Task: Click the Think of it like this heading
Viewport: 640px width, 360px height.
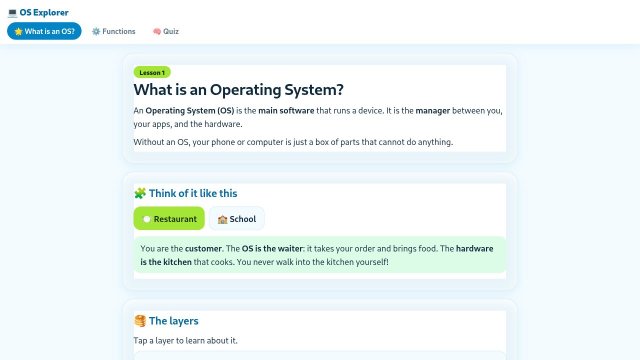Action: 193,193
